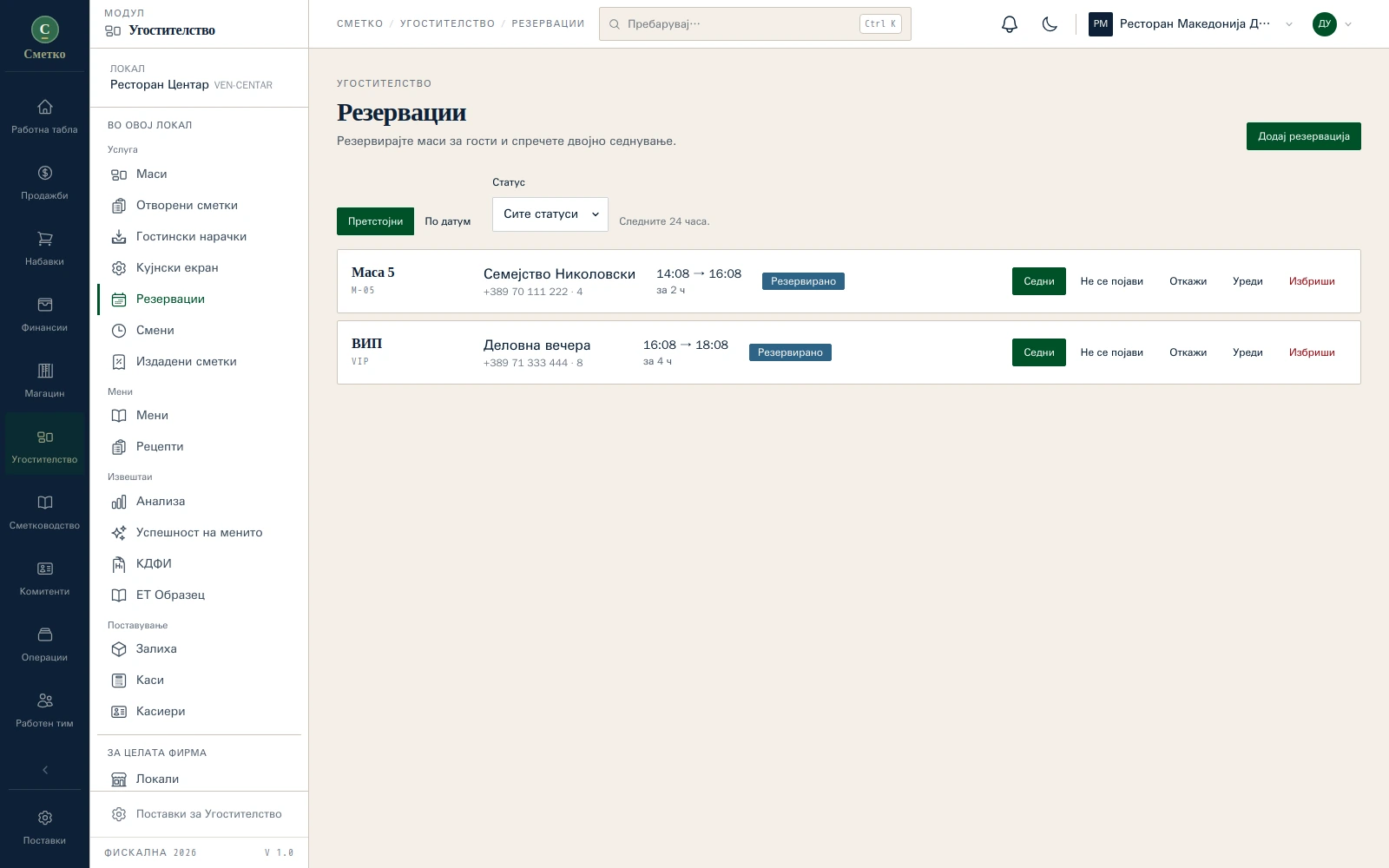The width and height of the screenshot is (1389, 868).
Task: Open global Поставки gear in left rail
Action: [44, 827]
